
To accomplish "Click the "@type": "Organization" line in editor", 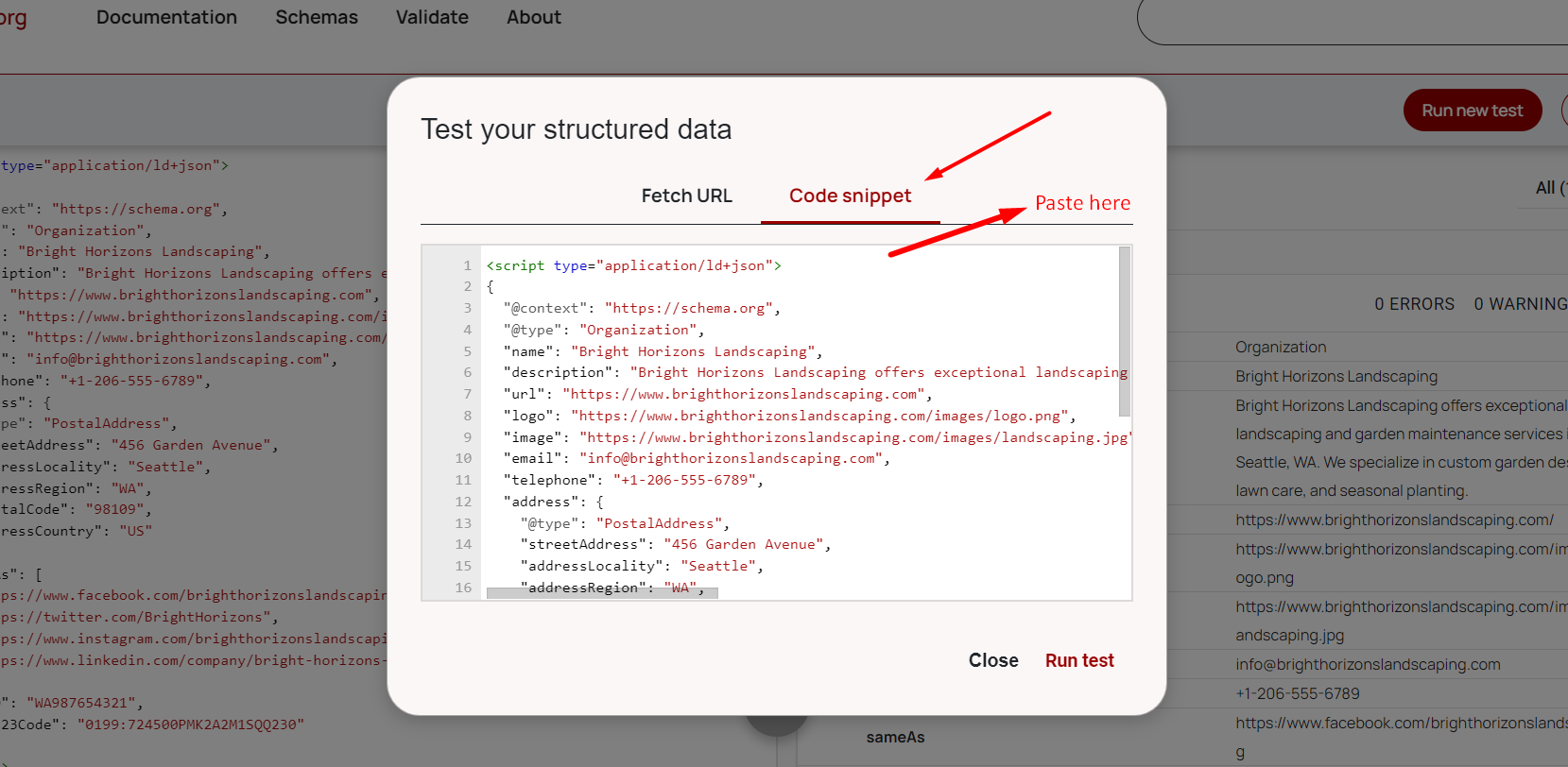I will click(604, 330).
